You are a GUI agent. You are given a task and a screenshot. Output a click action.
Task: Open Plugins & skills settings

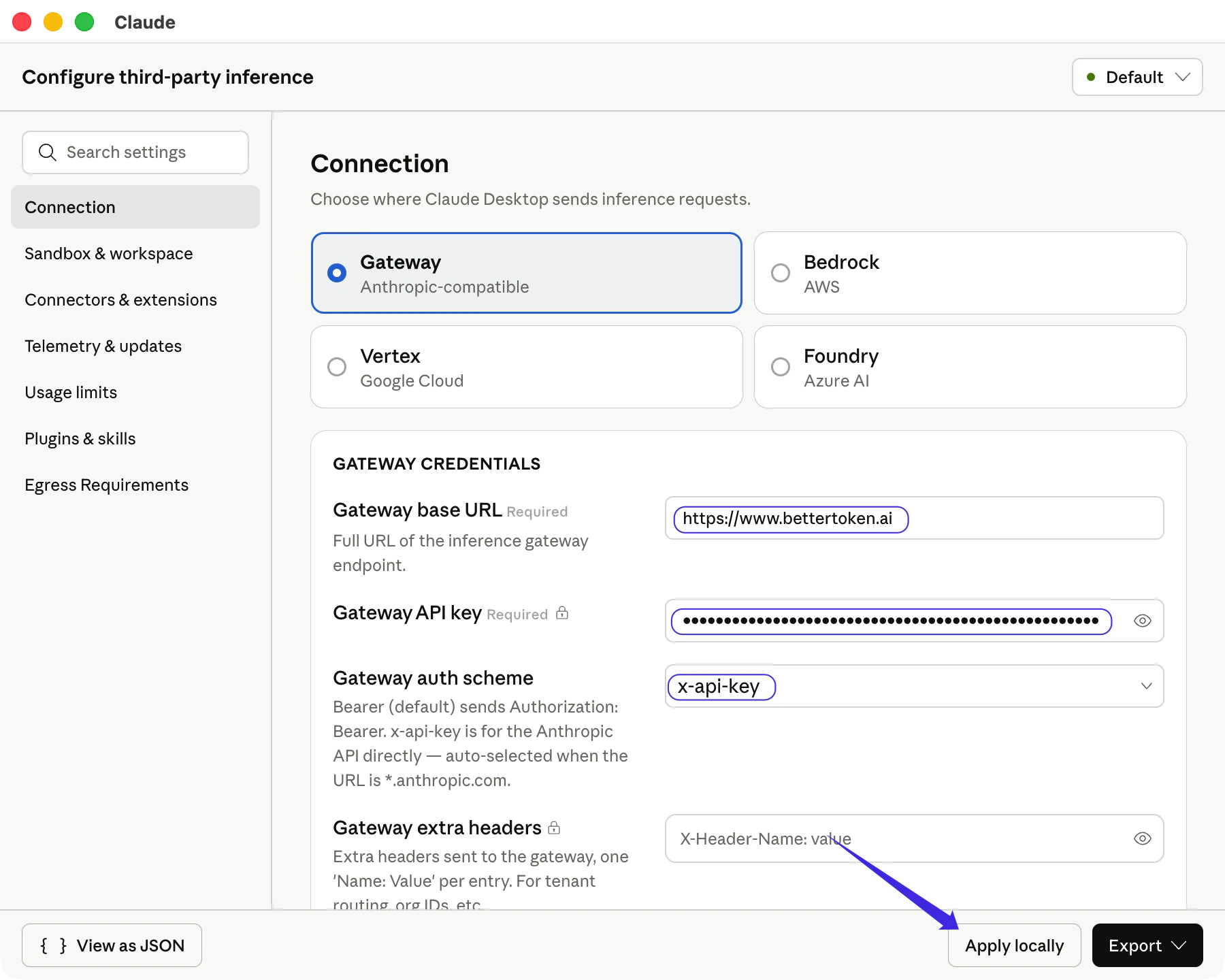(x=135, y=438)
